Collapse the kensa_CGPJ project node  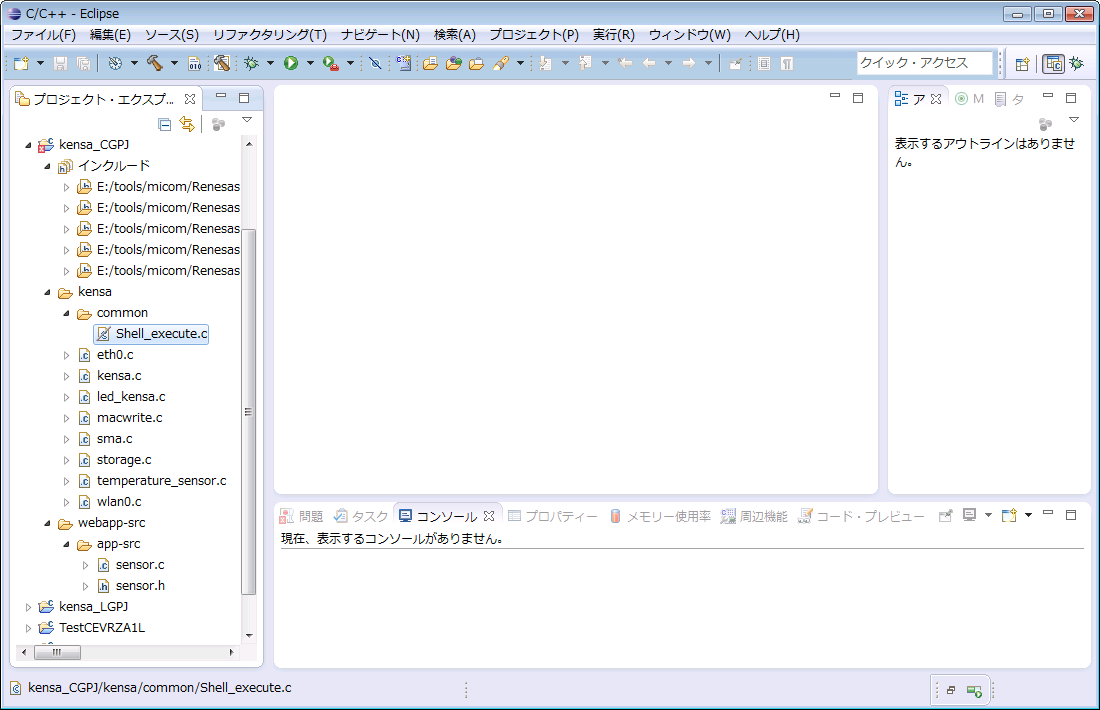pos(29,145)
